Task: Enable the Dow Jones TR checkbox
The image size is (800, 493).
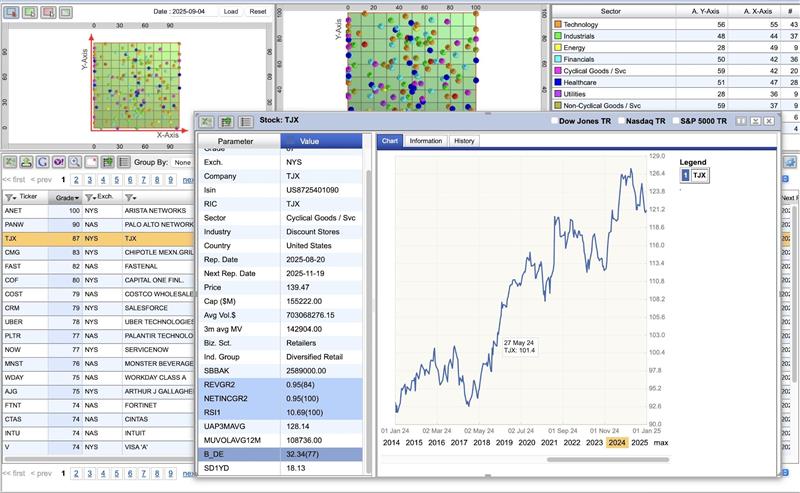Action: click(x=555, y=121)
